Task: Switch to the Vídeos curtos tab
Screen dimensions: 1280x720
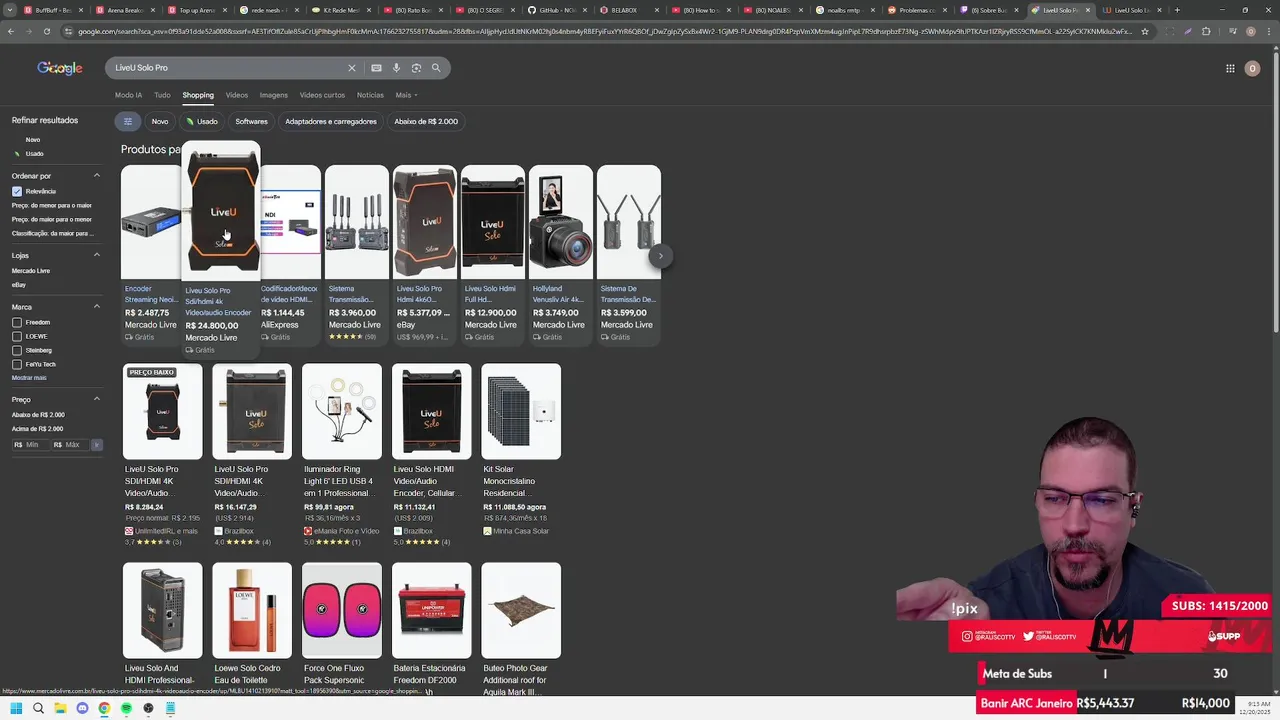Action: pos(322,95)
